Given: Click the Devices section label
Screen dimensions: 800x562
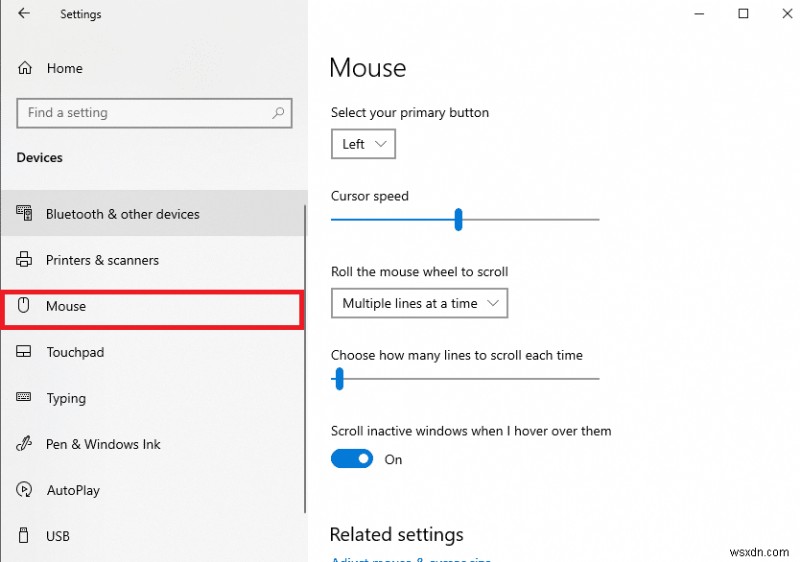Looking at the screenshot, I should (39, 157).
